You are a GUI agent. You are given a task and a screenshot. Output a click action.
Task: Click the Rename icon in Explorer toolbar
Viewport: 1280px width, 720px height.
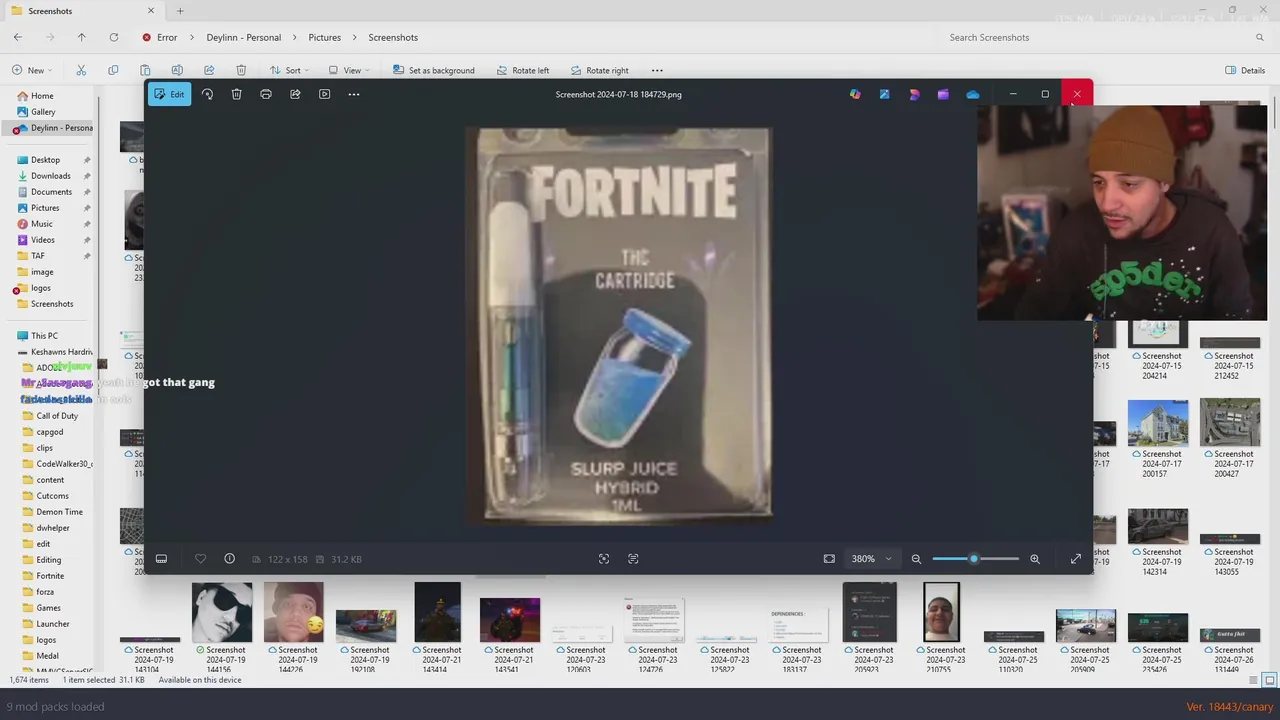tap(177, 70)
